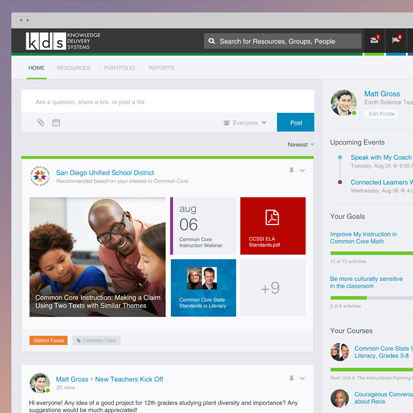This screenshot has width=413, height=413.
Task: Click culturally sensitive goal progress bar
Action: (372, 298)
